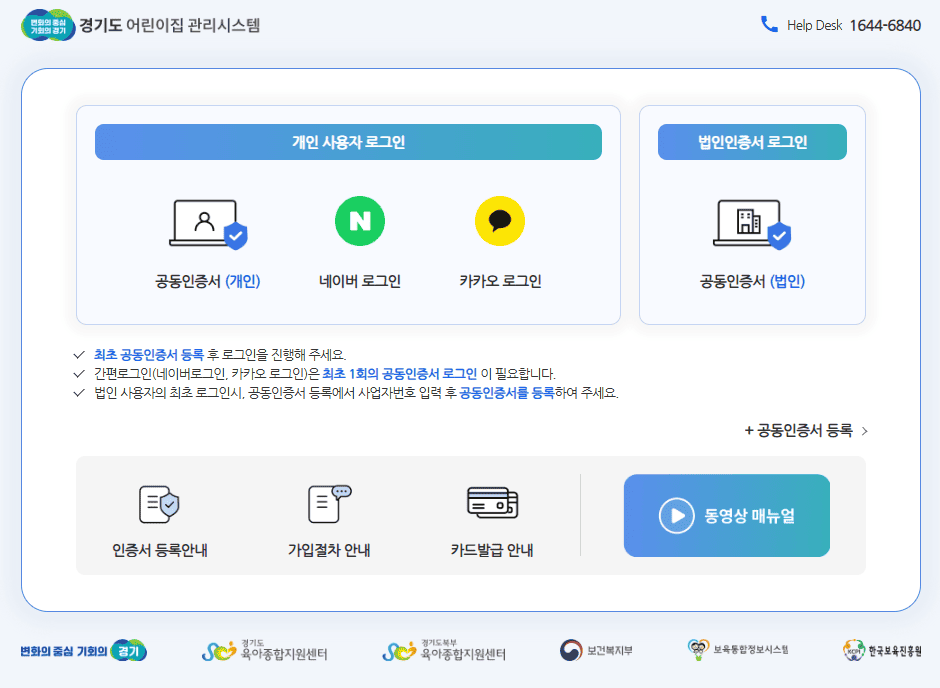
Task: Select the 법인인증서 로그인 header
Action: [751, 141]
